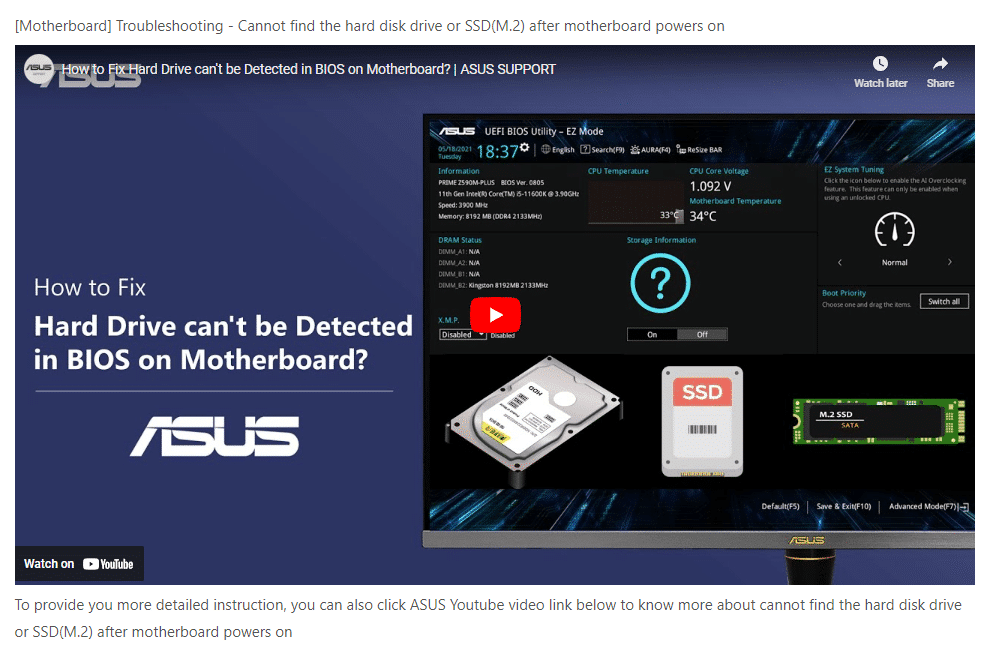Viewport: 993px width, 656px height.
Task: Click the EZ System Tuning gauge icon
Action: (x=894, y=229)
